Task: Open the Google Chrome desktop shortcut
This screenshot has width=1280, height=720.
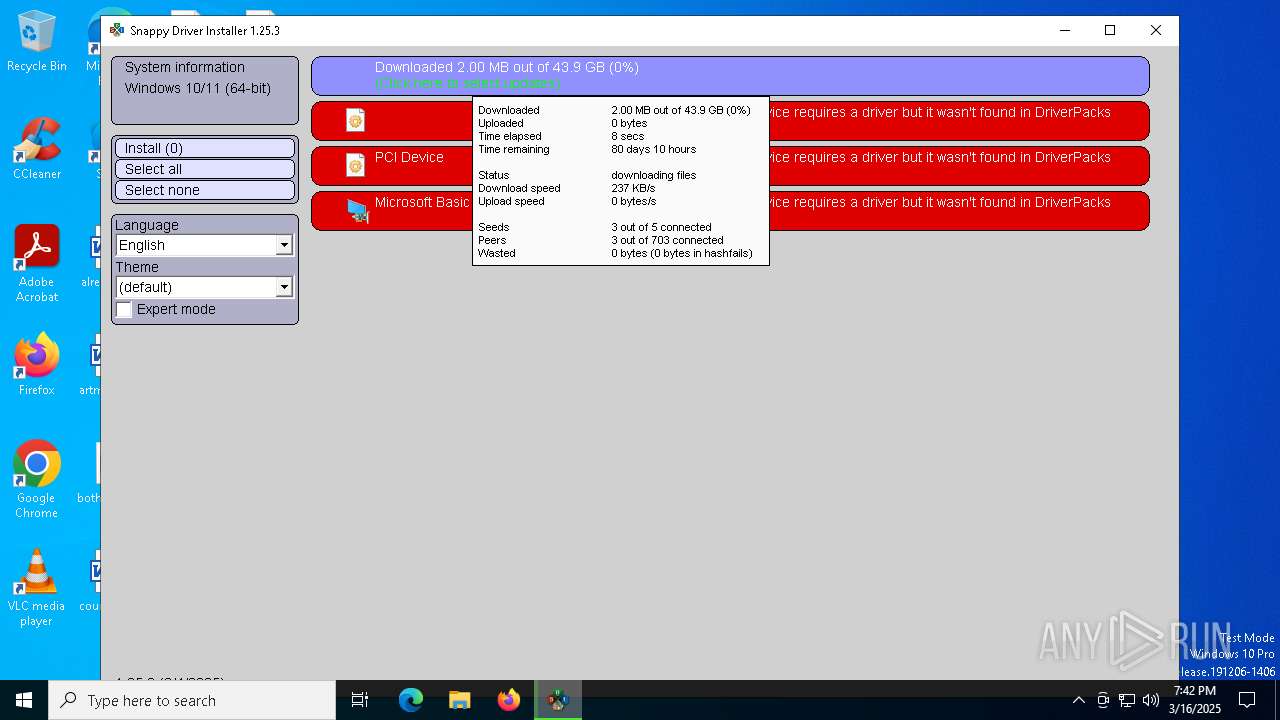Action: click(37, 480)
